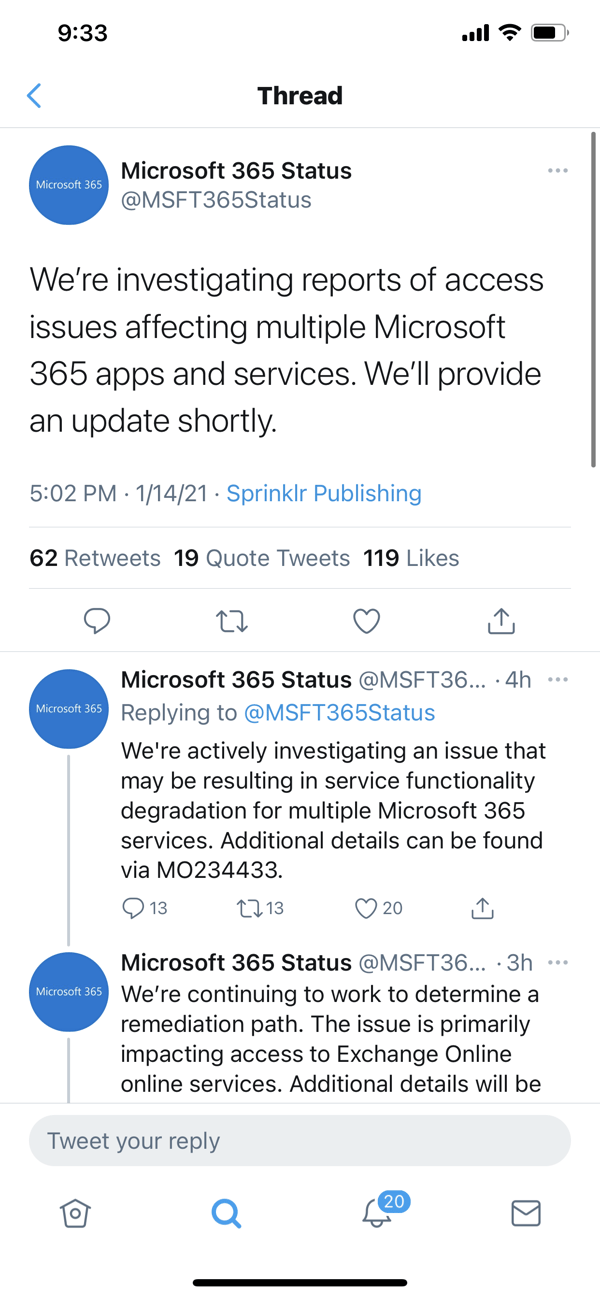The image size is (600, 1298).
Task: Retweet the main tweet using retweet icon
Action: 231,621
